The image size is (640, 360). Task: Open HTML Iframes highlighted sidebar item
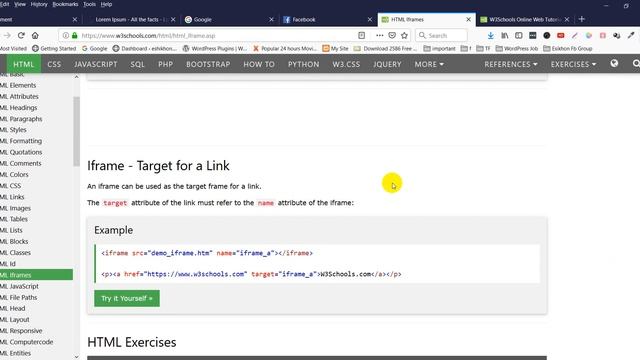click(x=36, y=275)
